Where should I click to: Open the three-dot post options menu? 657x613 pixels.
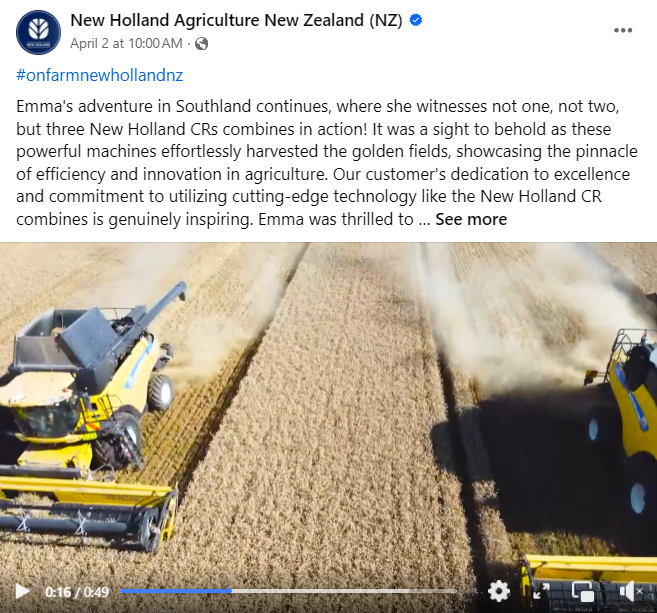tap(623, 30)
